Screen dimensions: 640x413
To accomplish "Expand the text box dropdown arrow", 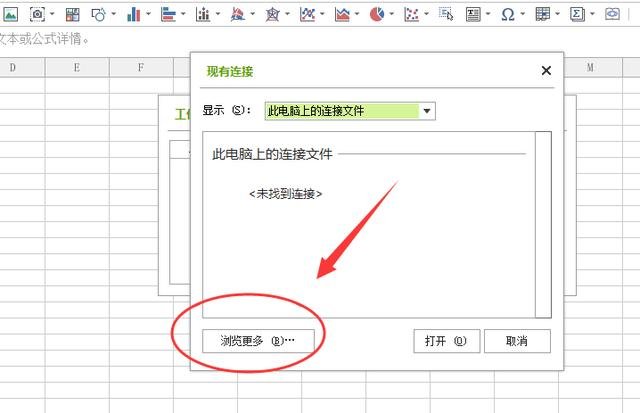I will point(488,14).
